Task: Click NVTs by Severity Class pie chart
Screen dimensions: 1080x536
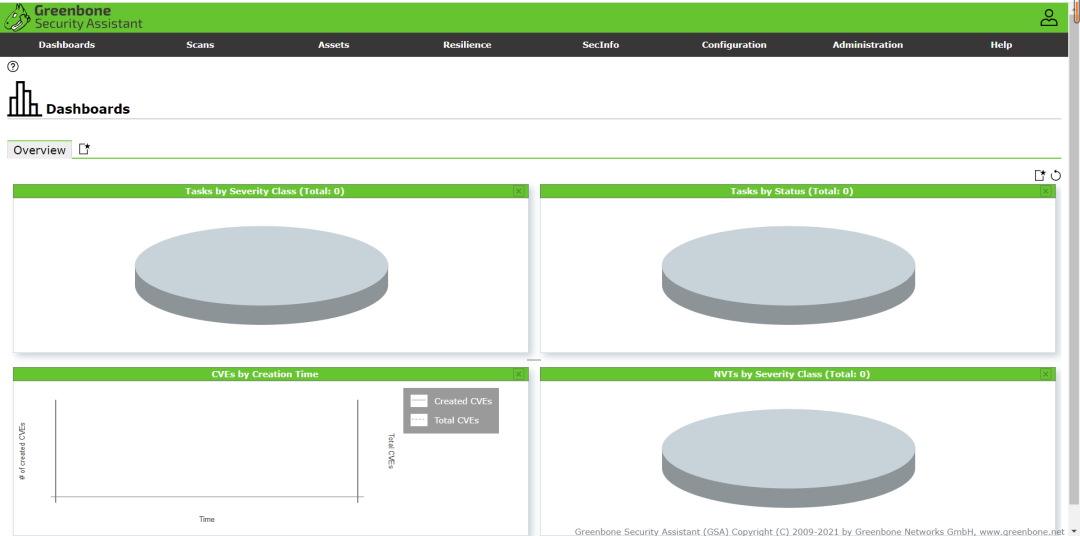Action: (x=789, y=457)
